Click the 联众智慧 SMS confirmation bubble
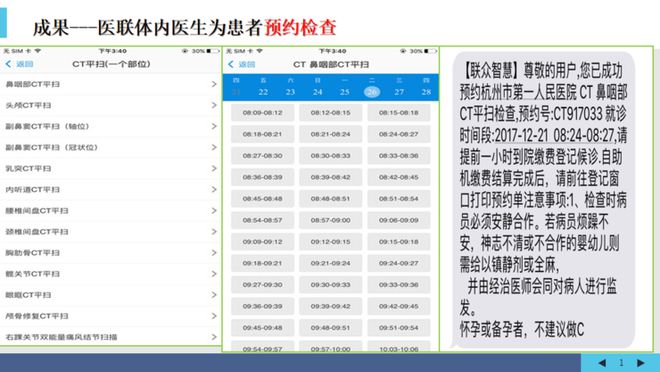This screenshot has height=372, width=660. coord(543,200)
